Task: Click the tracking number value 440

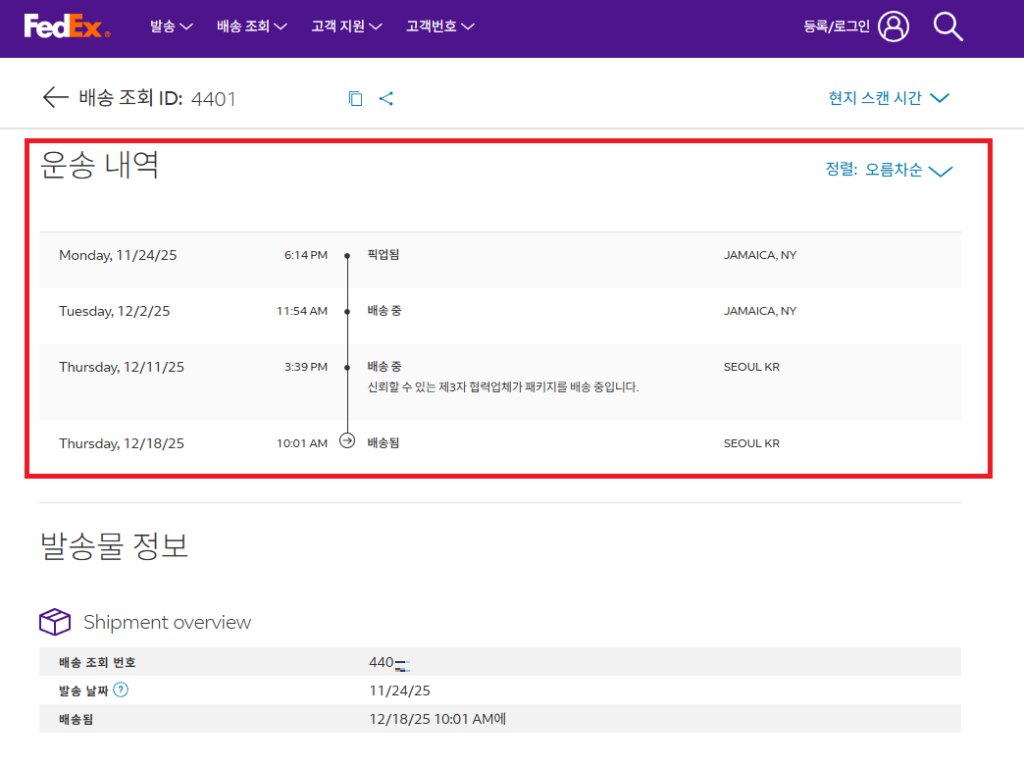Action: point(389,662)
